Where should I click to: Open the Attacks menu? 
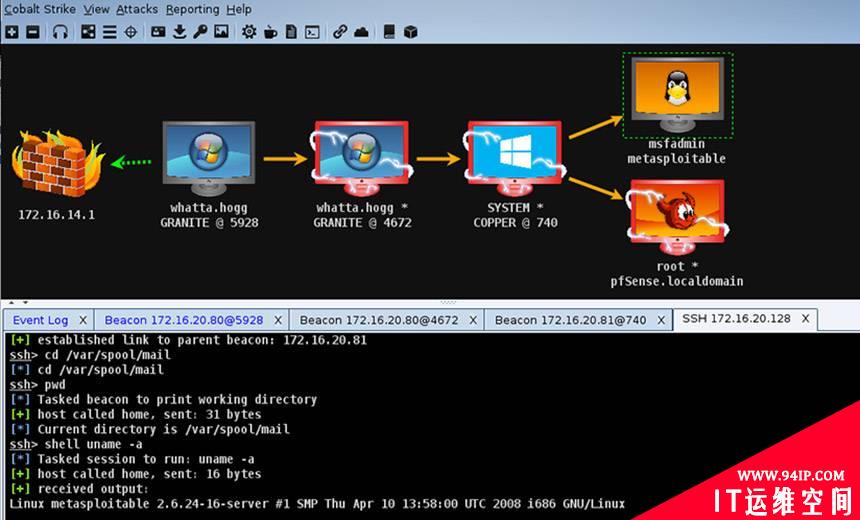[137, 9]
